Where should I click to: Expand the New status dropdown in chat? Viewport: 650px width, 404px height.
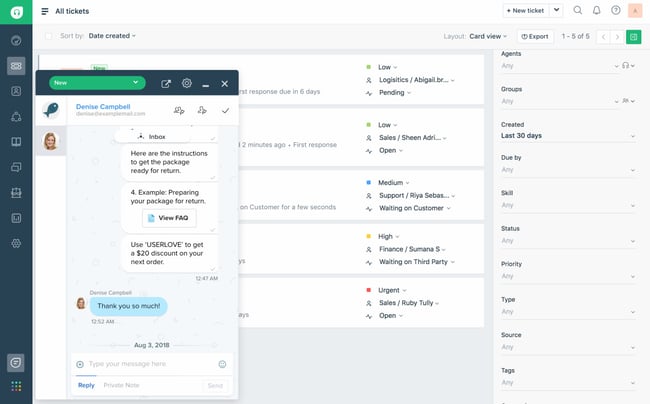(97, 83)
